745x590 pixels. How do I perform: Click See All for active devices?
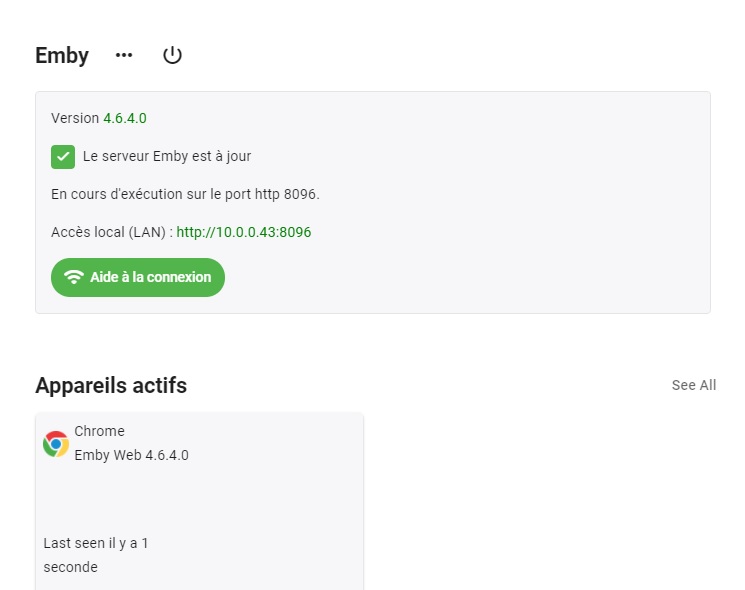[x=694, y=385]
